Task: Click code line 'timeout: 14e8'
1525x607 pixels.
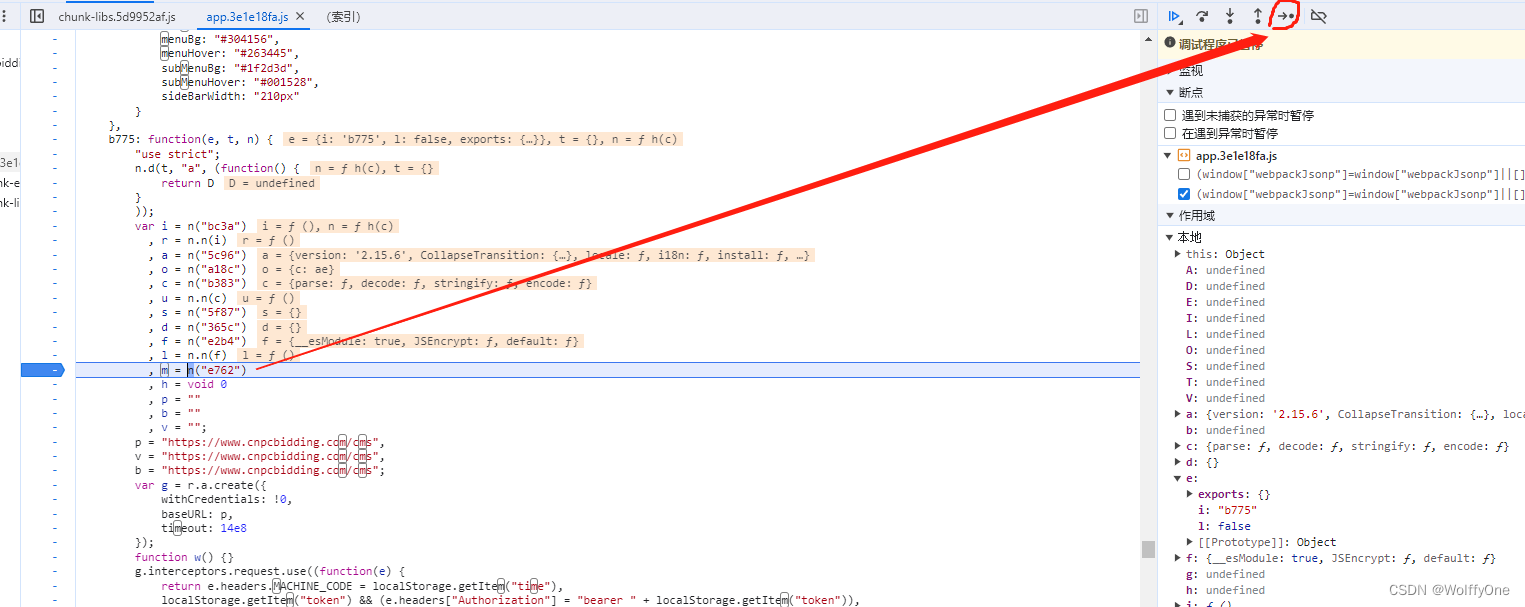Action: click(x=203, y=528)
